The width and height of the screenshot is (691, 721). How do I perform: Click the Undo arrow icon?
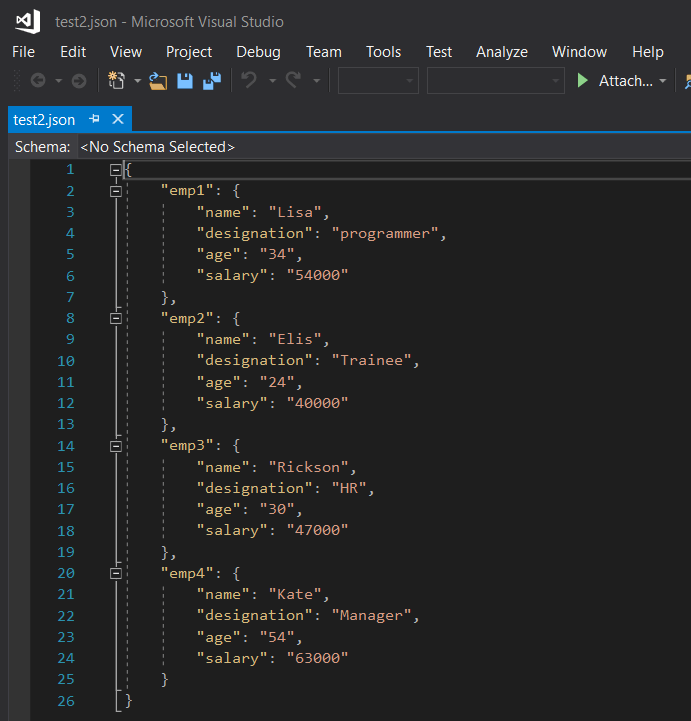click(249, 80)
